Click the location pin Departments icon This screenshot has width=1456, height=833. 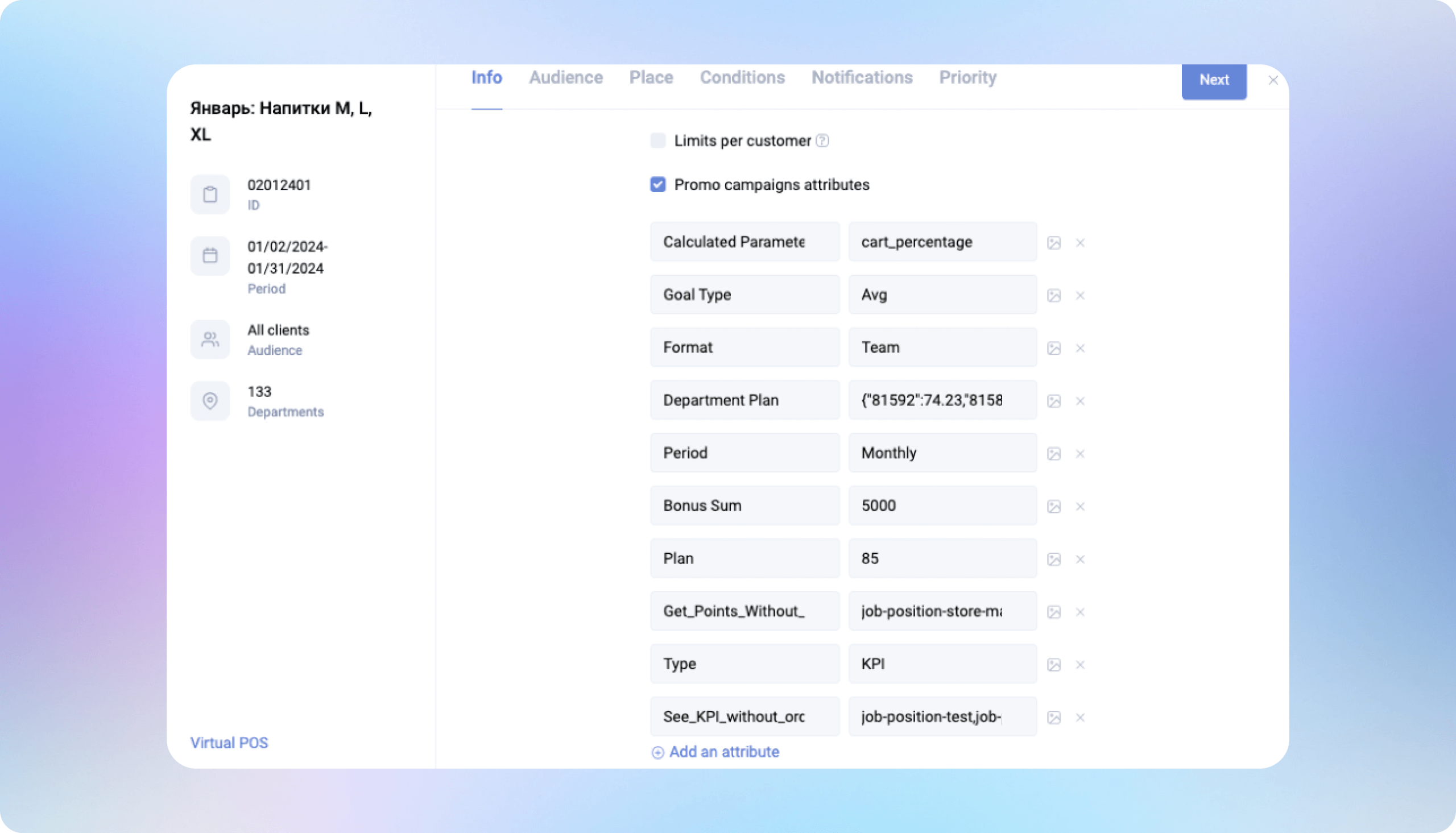click(210, 400)
